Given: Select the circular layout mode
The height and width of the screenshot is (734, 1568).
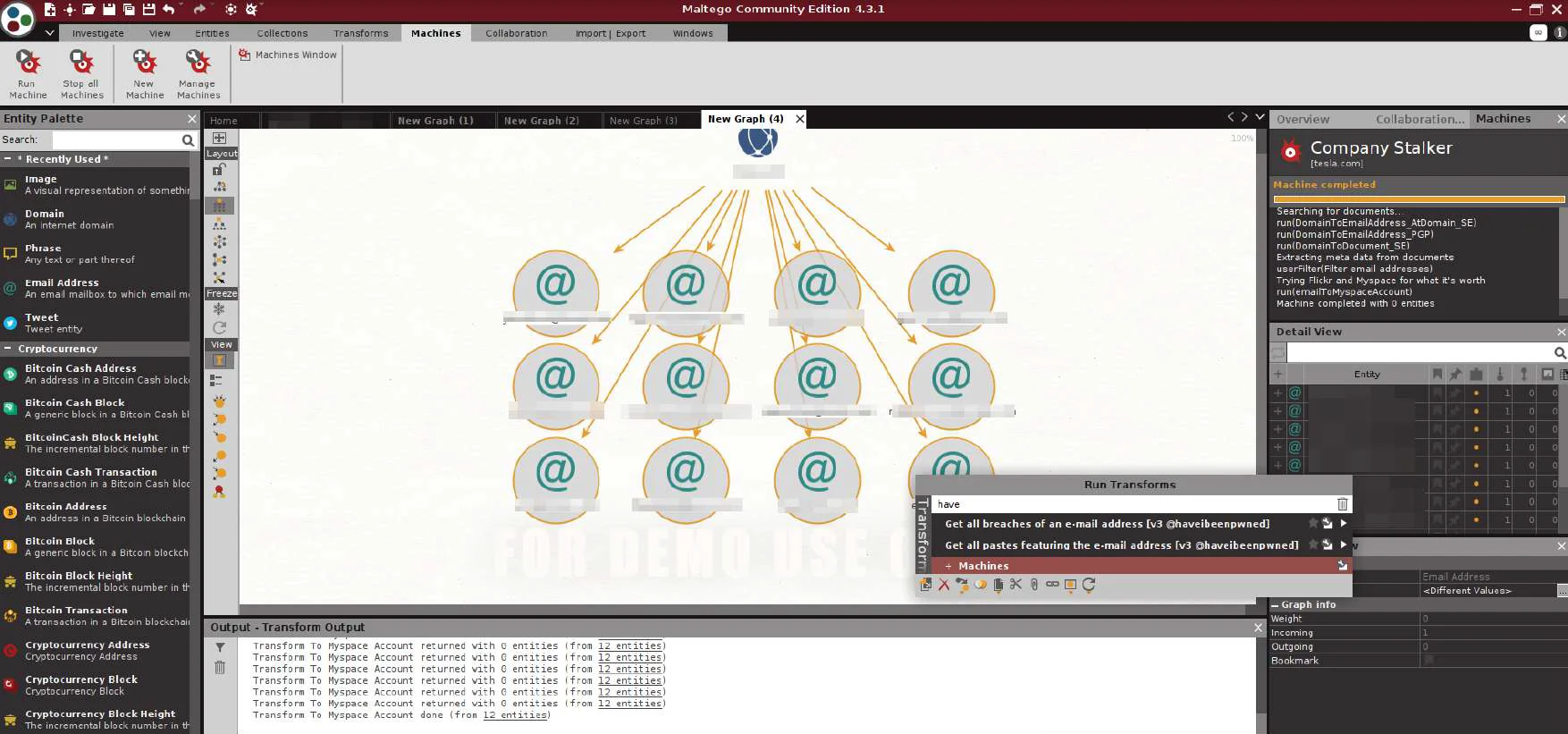Looking at the screenshot, I should (219, 241).
